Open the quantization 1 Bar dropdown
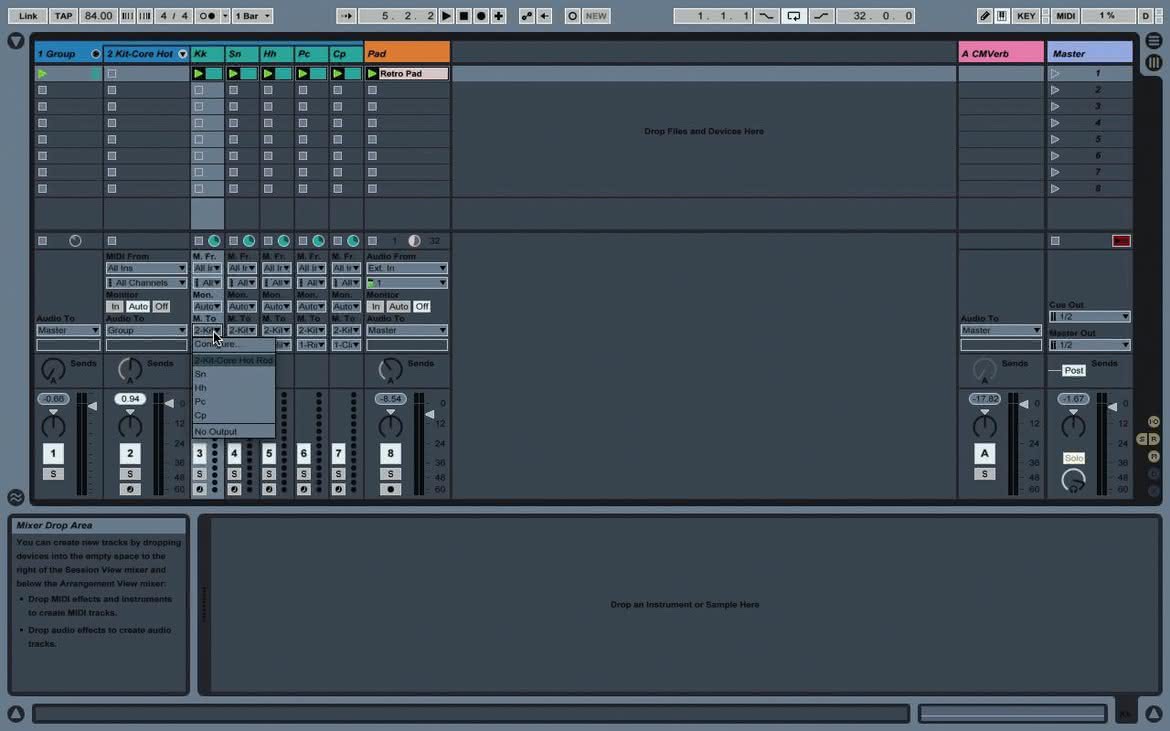1170x731 pixels. pyautogui.click(x=252, y=16)
